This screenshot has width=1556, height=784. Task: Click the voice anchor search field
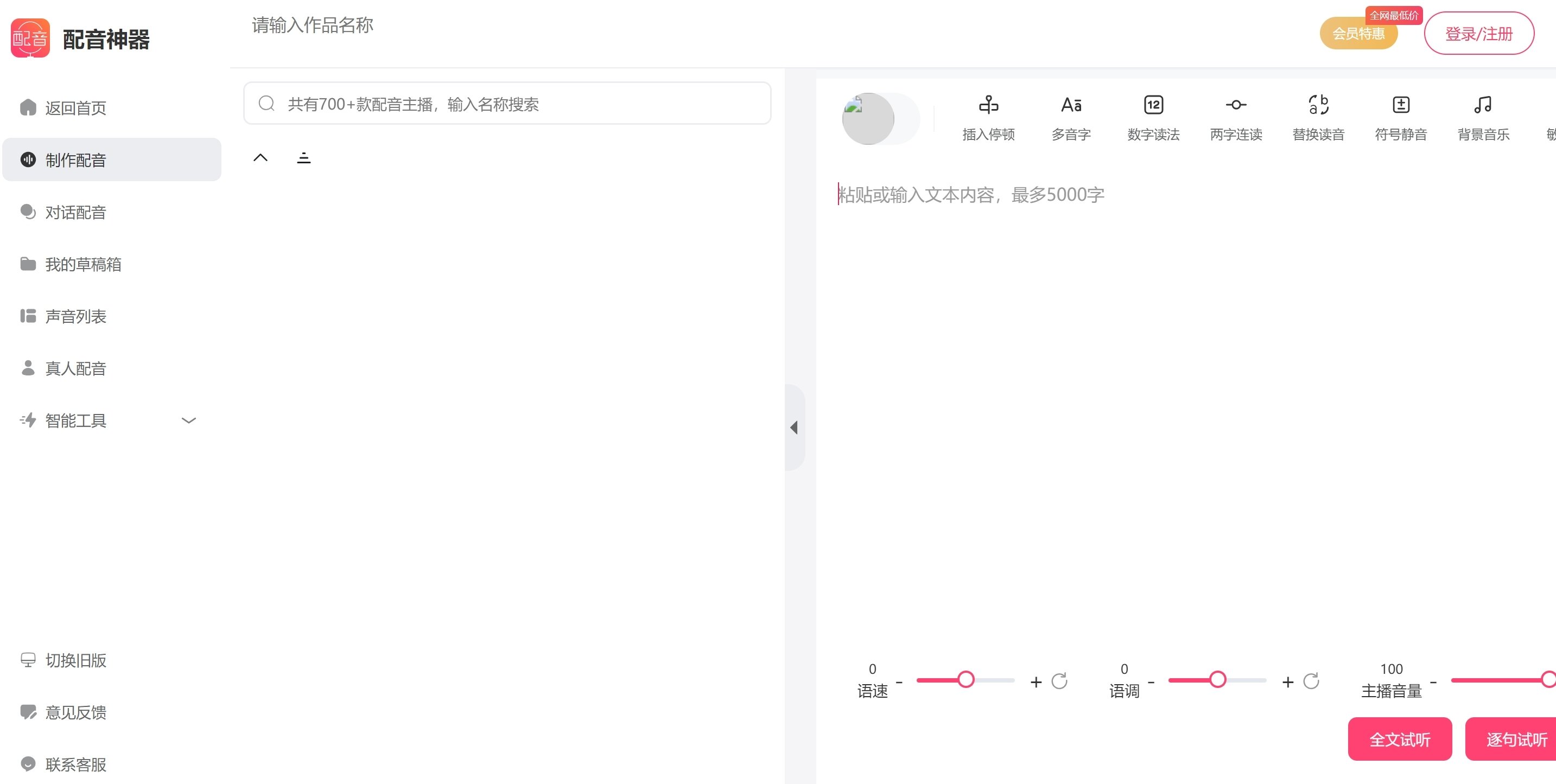tap(507, 104)
